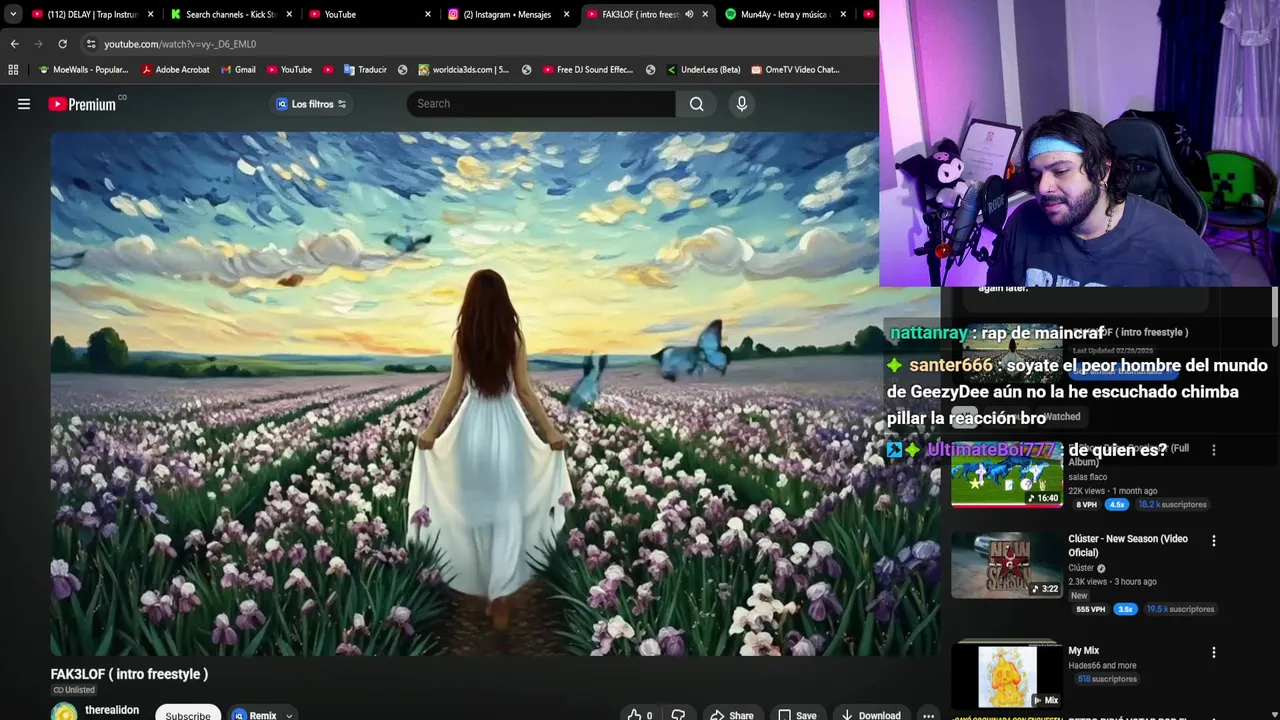Viewport: 1280px width, 720px height.
Task: Reload the current page
Action: click(62, 44)
